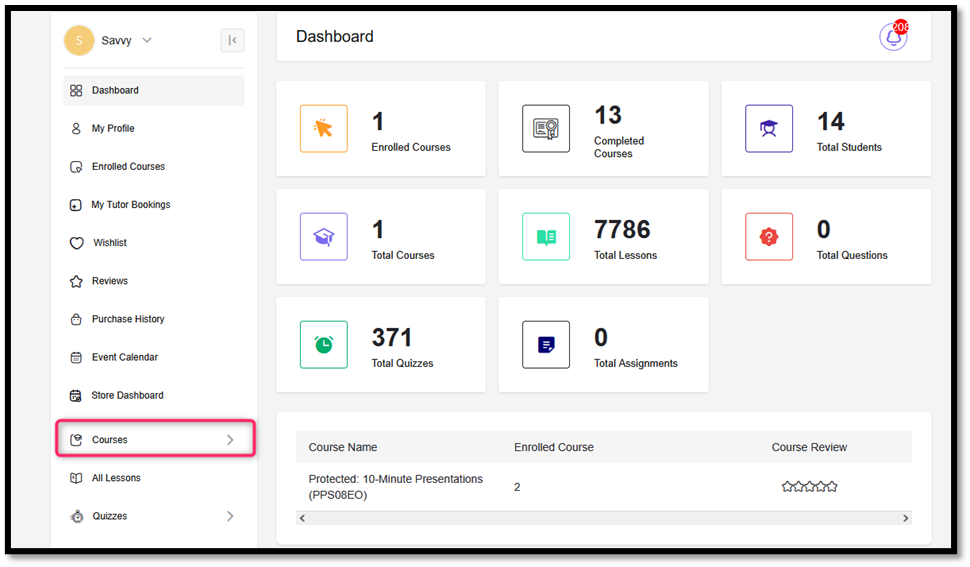Viewport: 970px width, 567px height.
Task: Open Enrolled Courses in sidebar
Action: (x=128, y=167)
